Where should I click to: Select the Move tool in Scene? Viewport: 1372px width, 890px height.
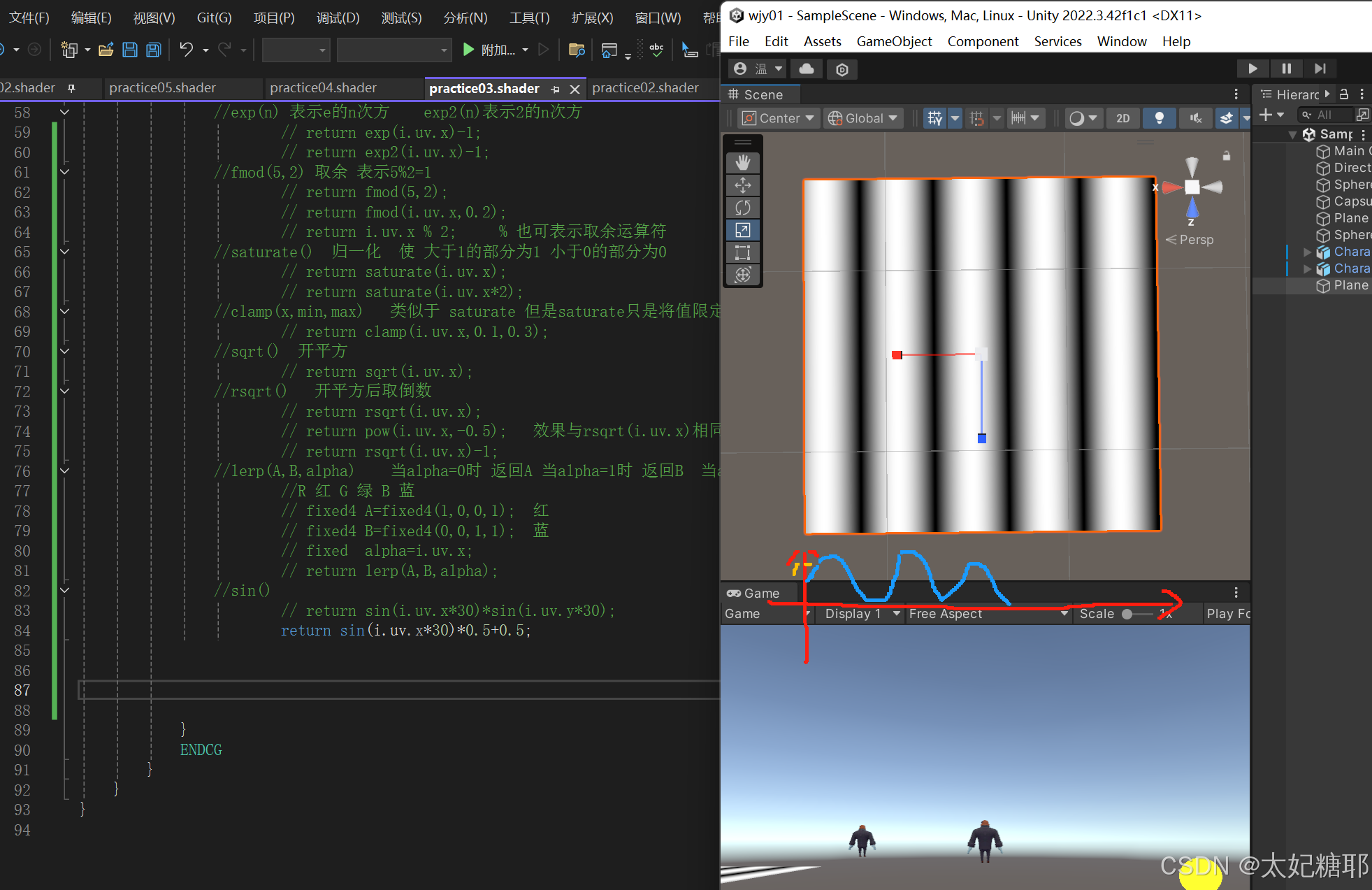point(743,185)
